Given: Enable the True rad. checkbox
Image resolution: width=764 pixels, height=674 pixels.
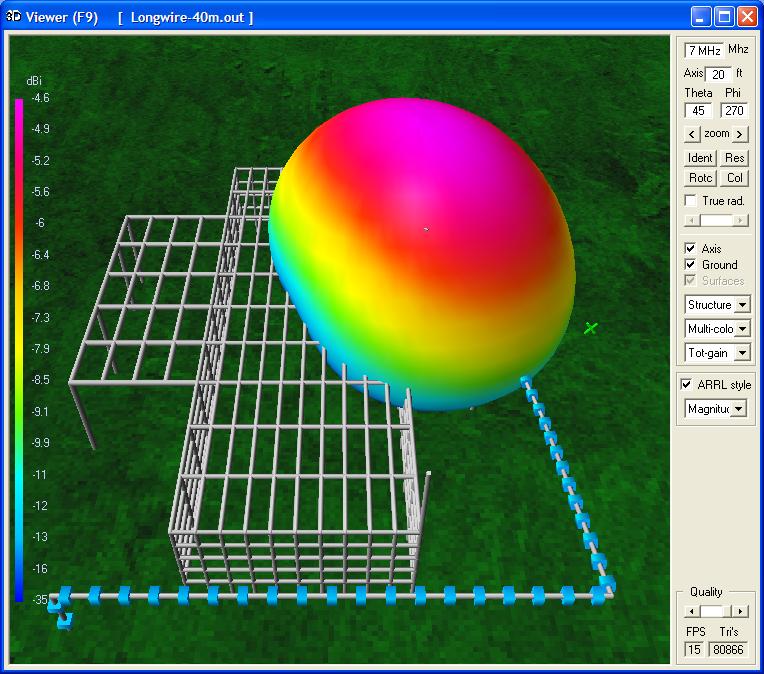Looking at the screenshot, I should tap(690, 201).
